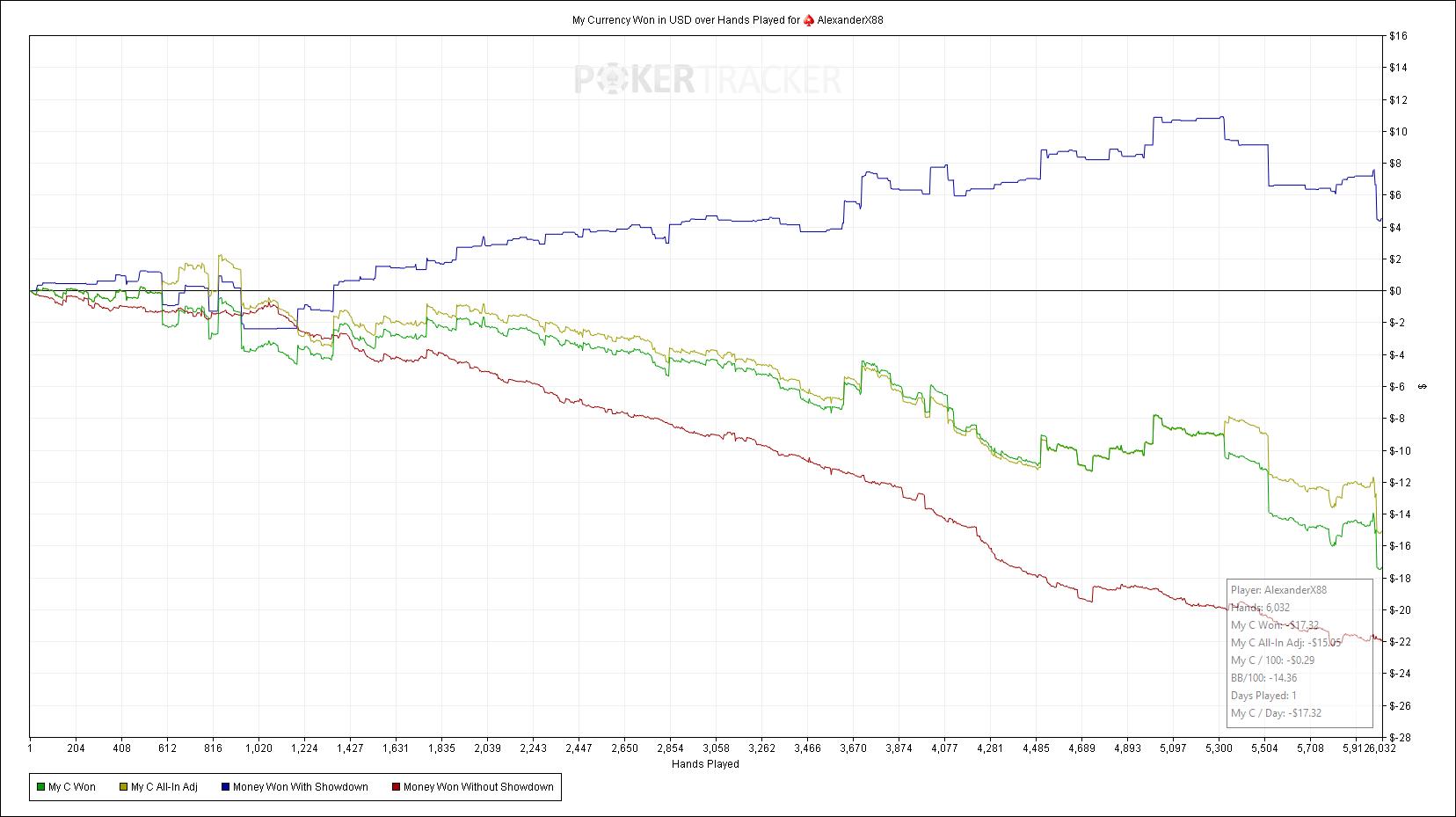Click the olive My C All-In Adj swatch
This screenshot has width=1456, height=817.
point(123,787)
